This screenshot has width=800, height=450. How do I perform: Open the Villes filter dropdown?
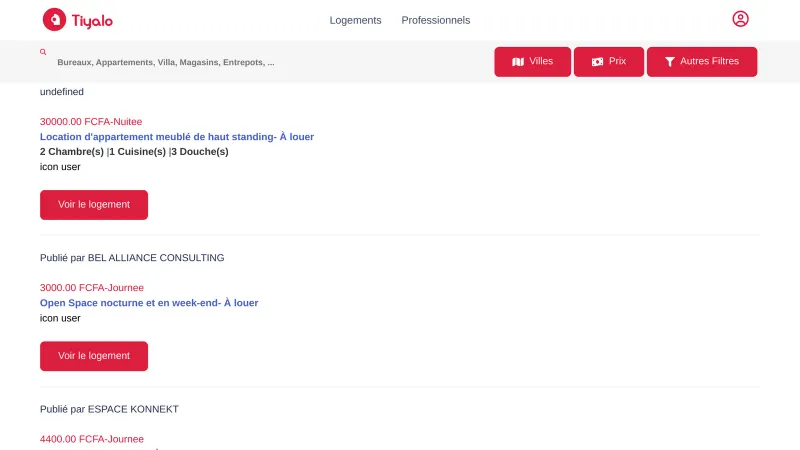point(532,61)
